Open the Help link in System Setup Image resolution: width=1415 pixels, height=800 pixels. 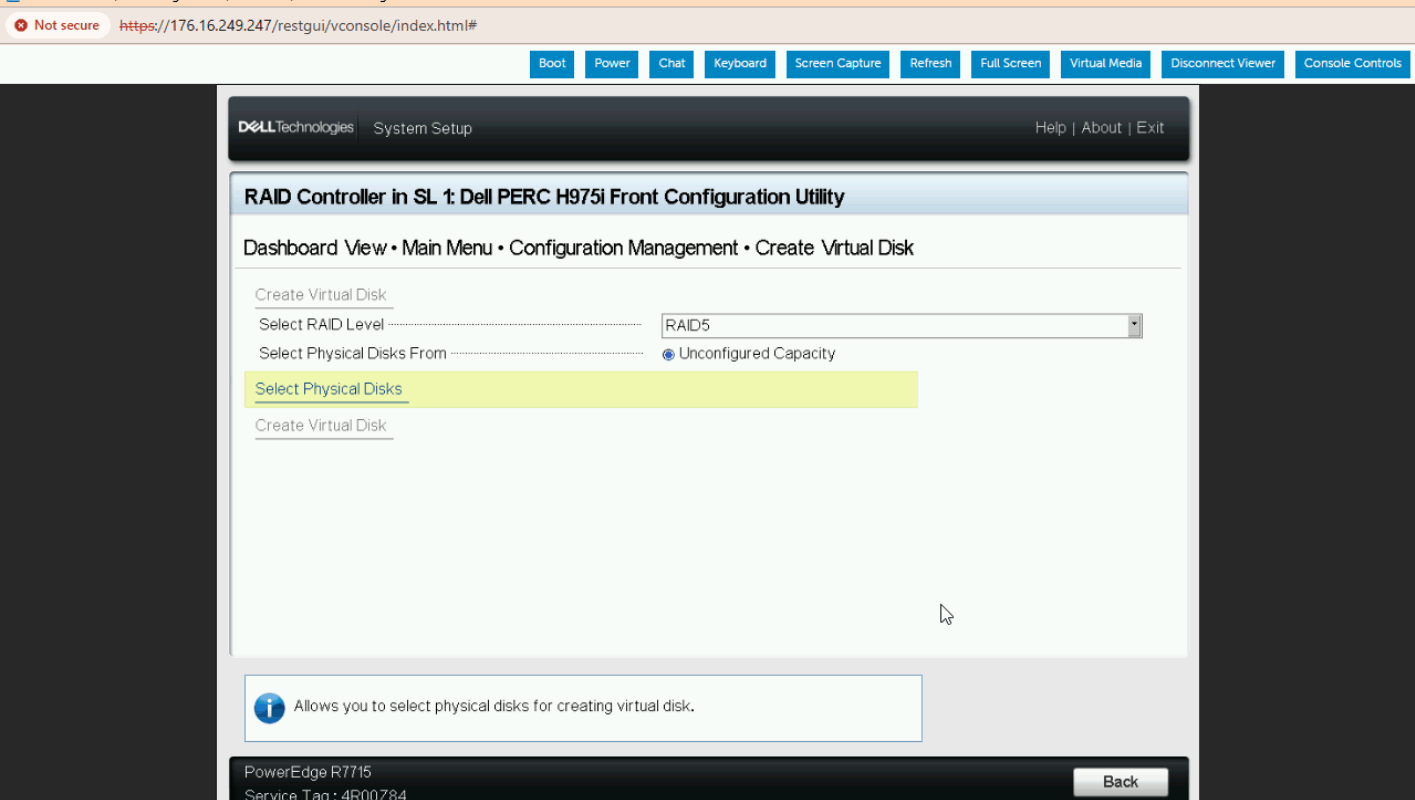pos(1050,128)
